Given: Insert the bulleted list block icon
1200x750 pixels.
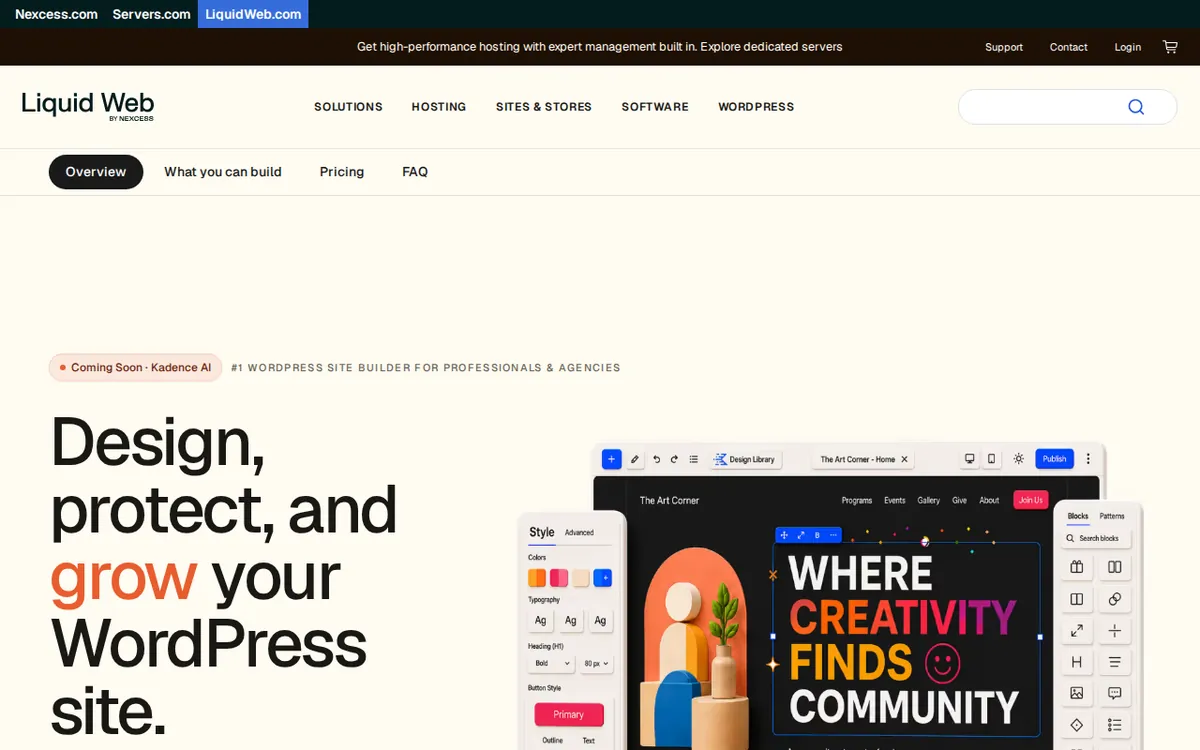Looking at the screenshot, I should [x=1114, y=725].
